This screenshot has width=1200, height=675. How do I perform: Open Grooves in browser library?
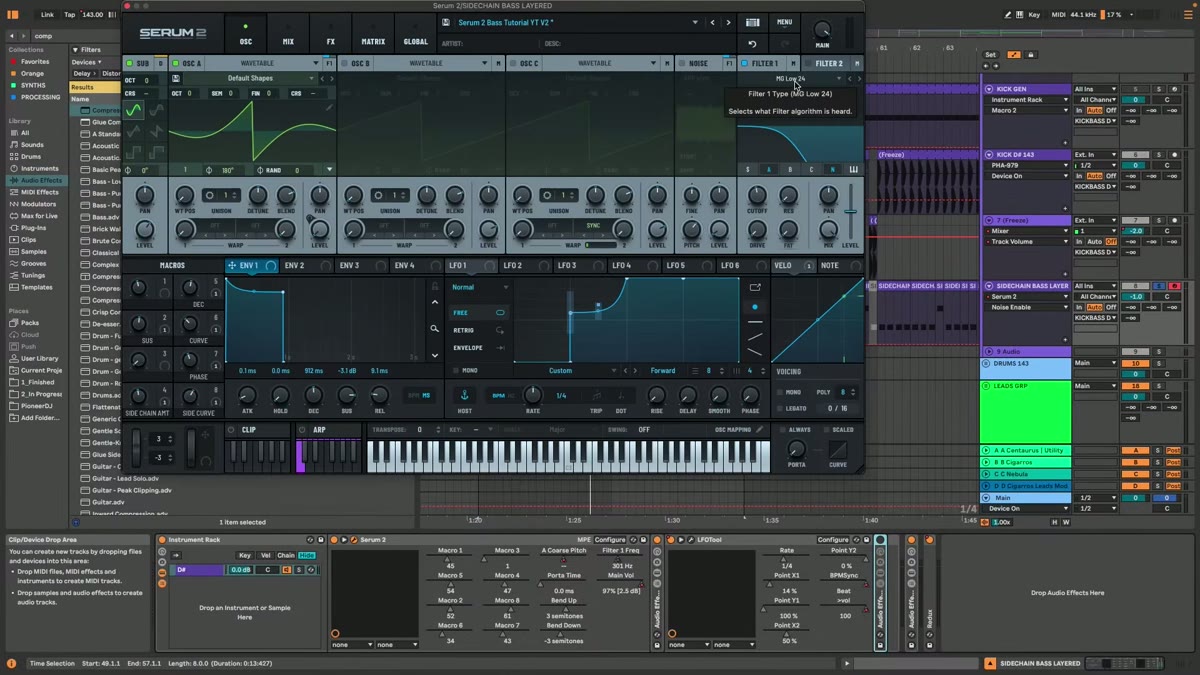coord(33,264)
